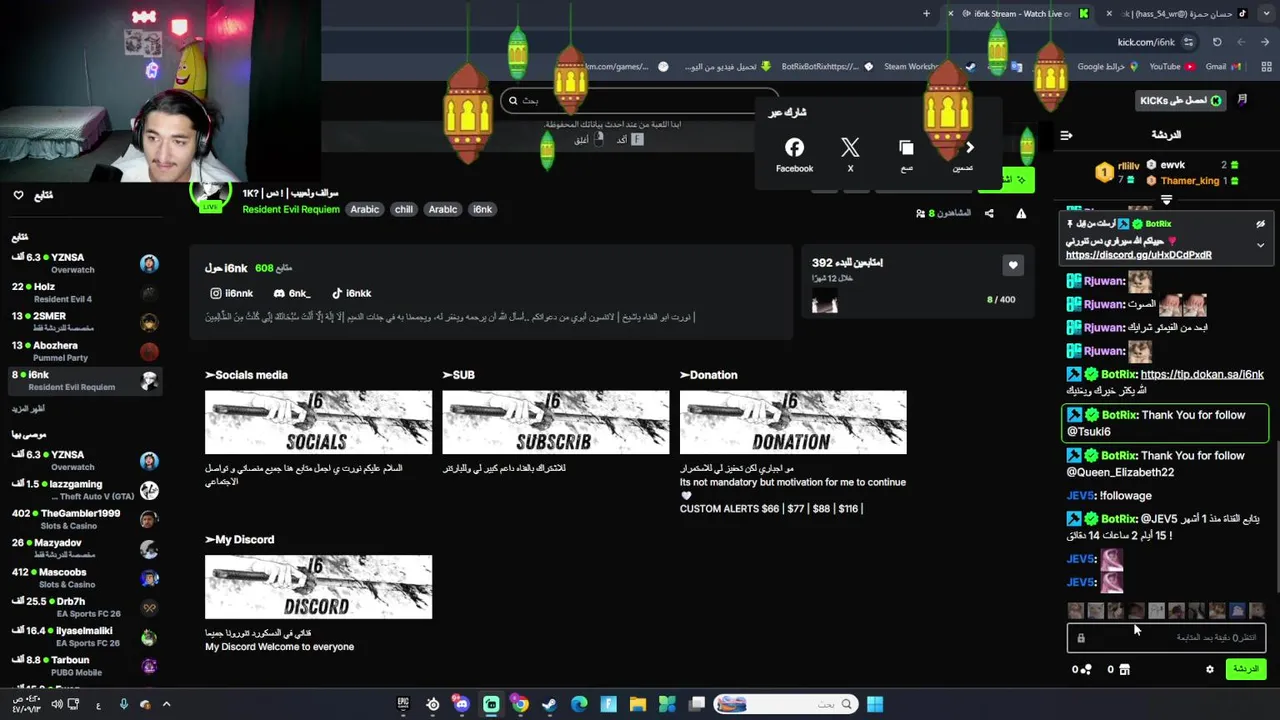Click the i6nk stream tag

pyautogui.click(x=482, y=209)
